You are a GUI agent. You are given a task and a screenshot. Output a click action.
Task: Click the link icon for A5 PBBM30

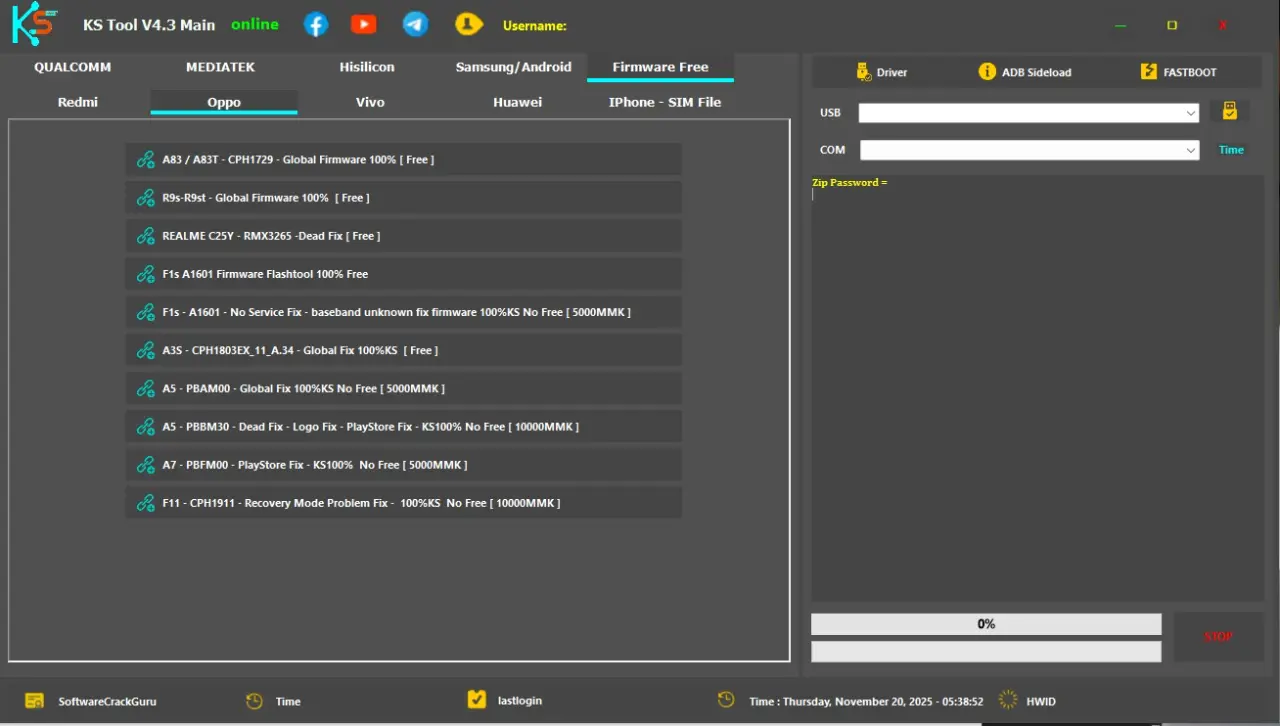pyautogui.click(x=145, y=426)
